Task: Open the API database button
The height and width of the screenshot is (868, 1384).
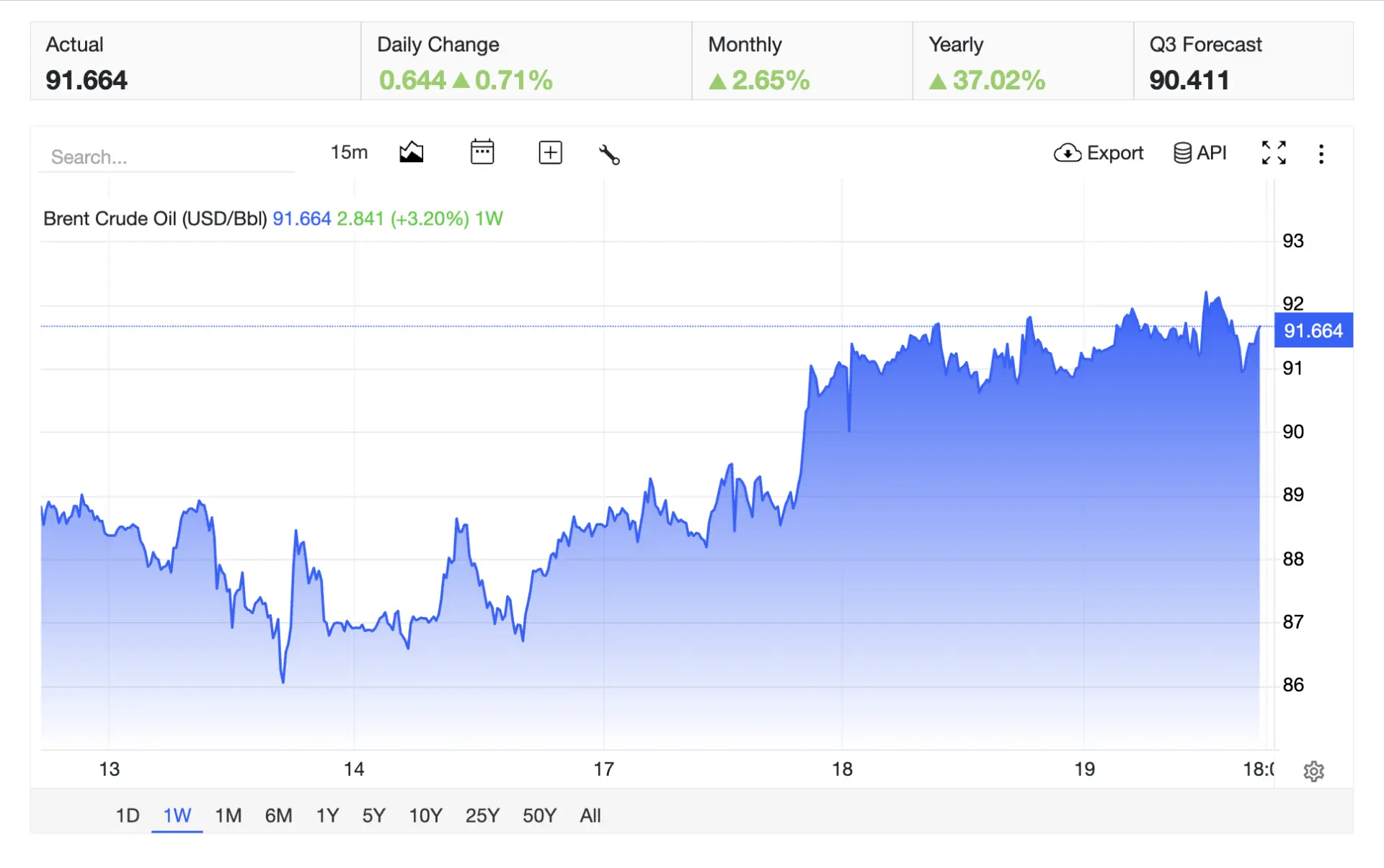Action: coord(1199,153)
